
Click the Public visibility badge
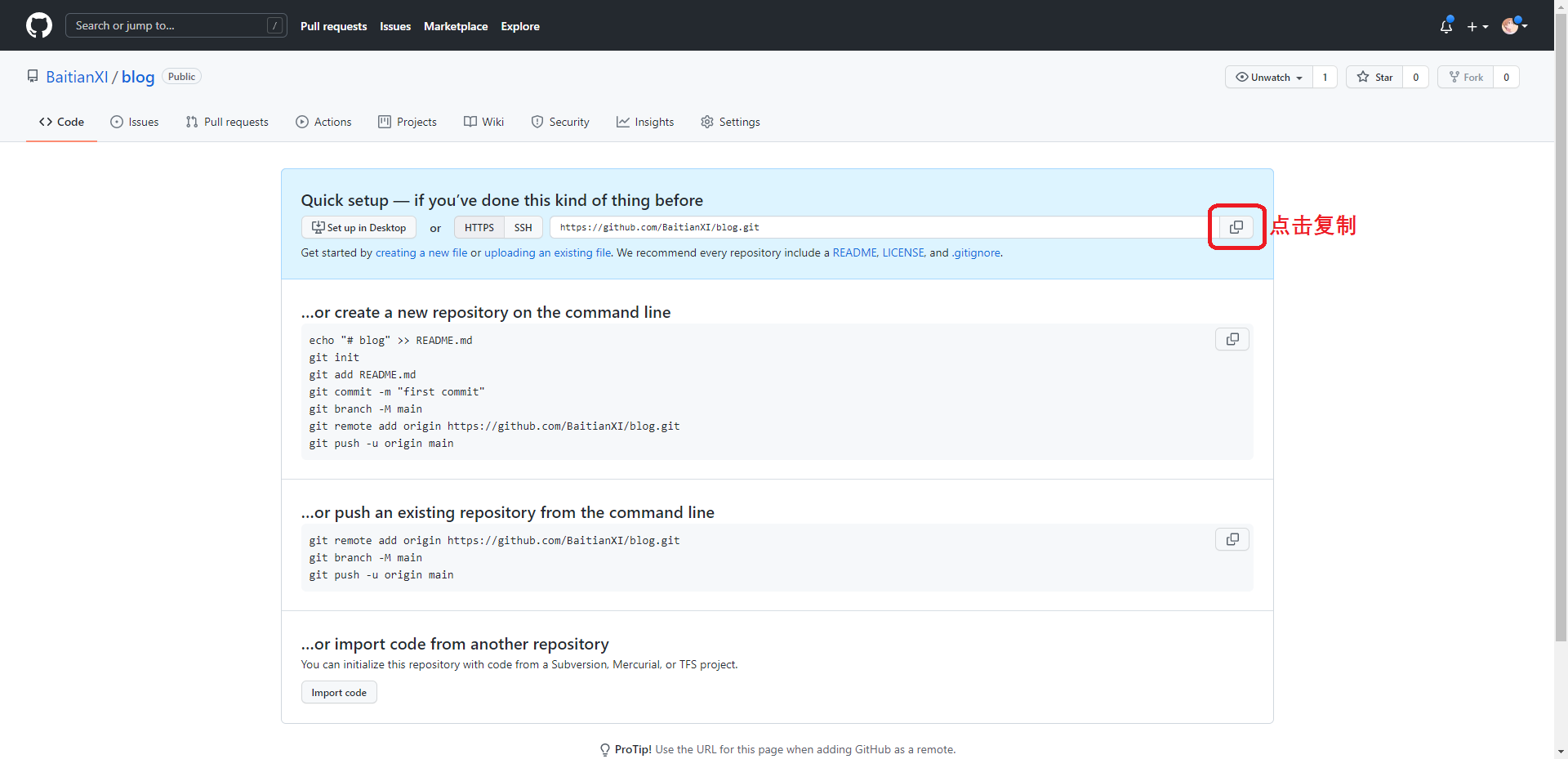[181, 76]
